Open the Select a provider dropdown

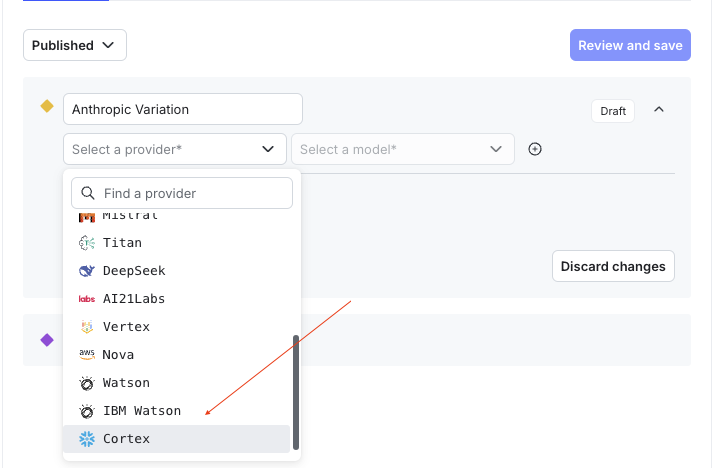pyautogui.click(x=174, y=149)
